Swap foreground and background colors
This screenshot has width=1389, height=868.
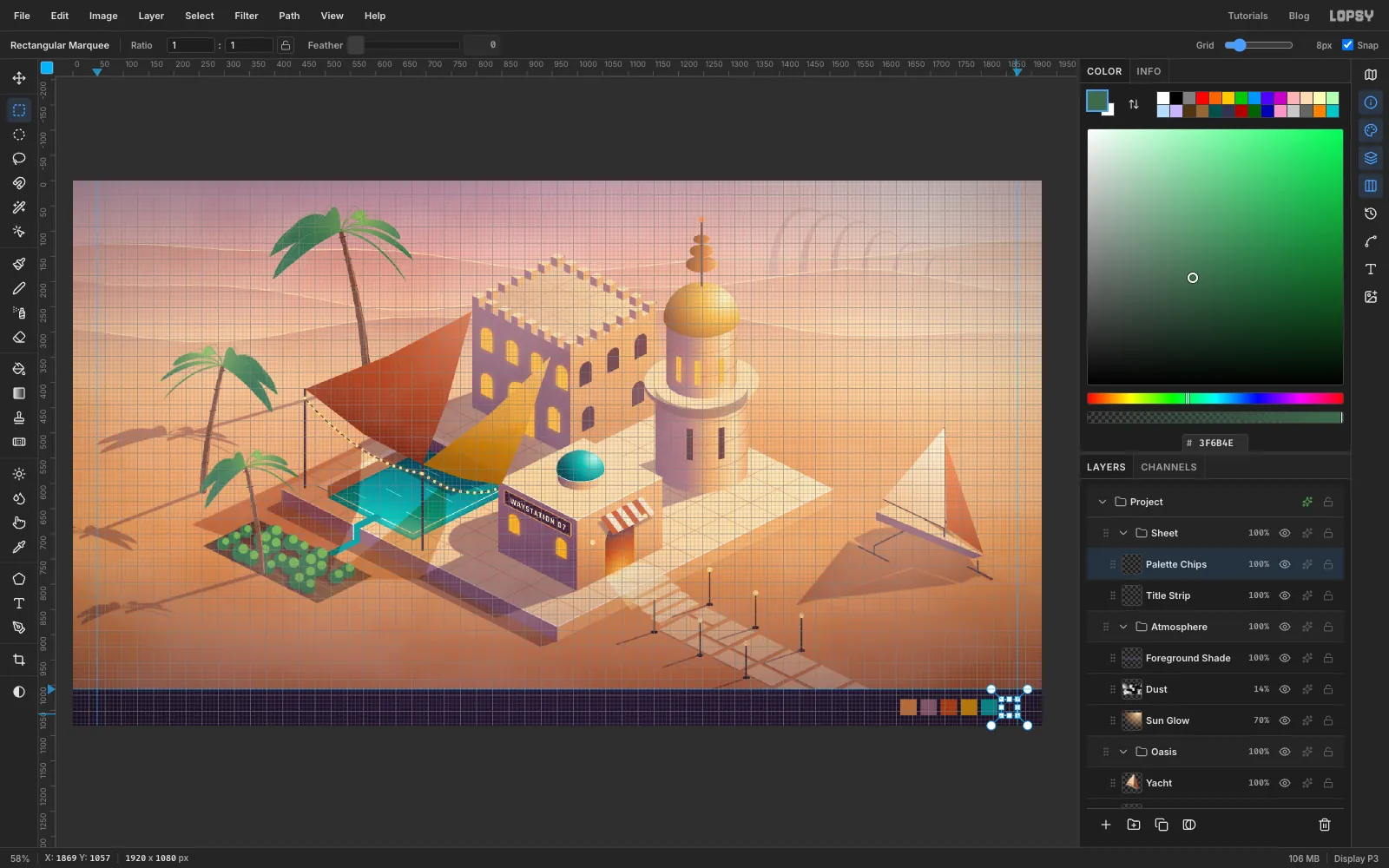pos(1134,104)
